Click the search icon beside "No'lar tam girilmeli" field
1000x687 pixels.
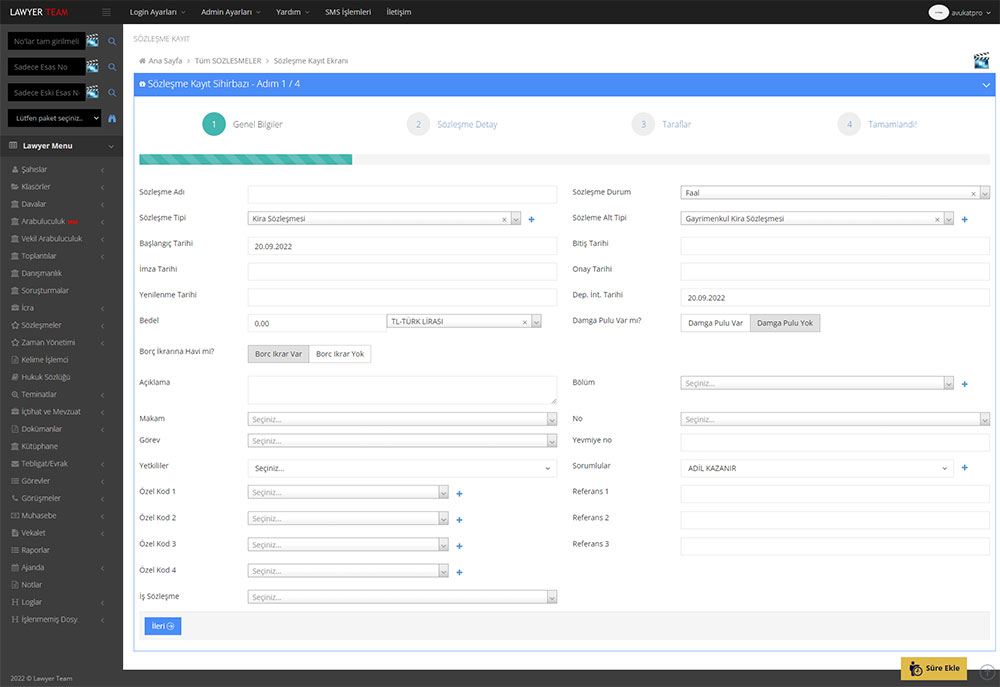pos(112,41)
